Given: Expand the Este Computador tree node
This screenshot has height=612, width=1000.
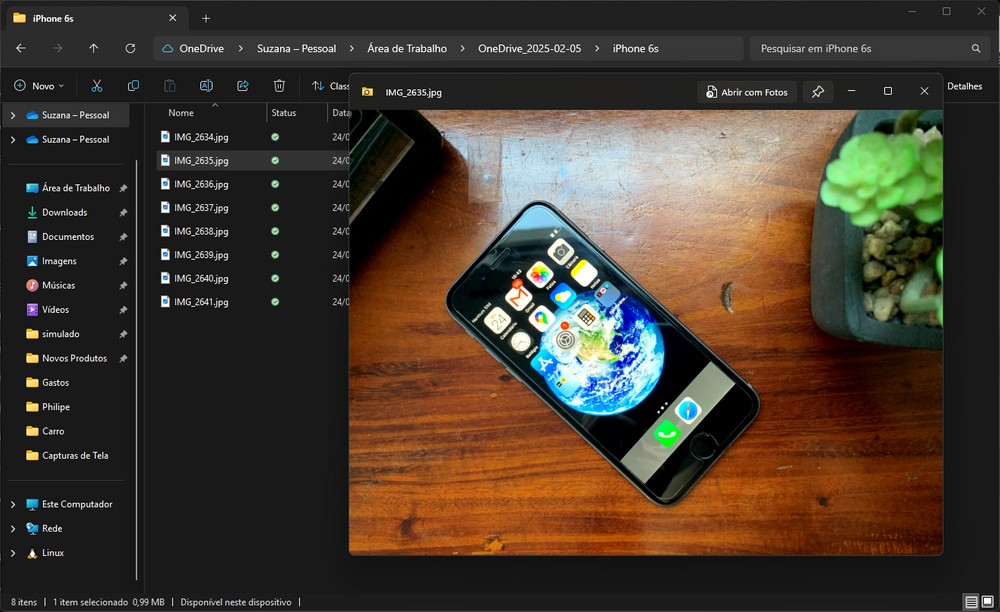Looking at the screenshot, I should click(x=13, y=505).
